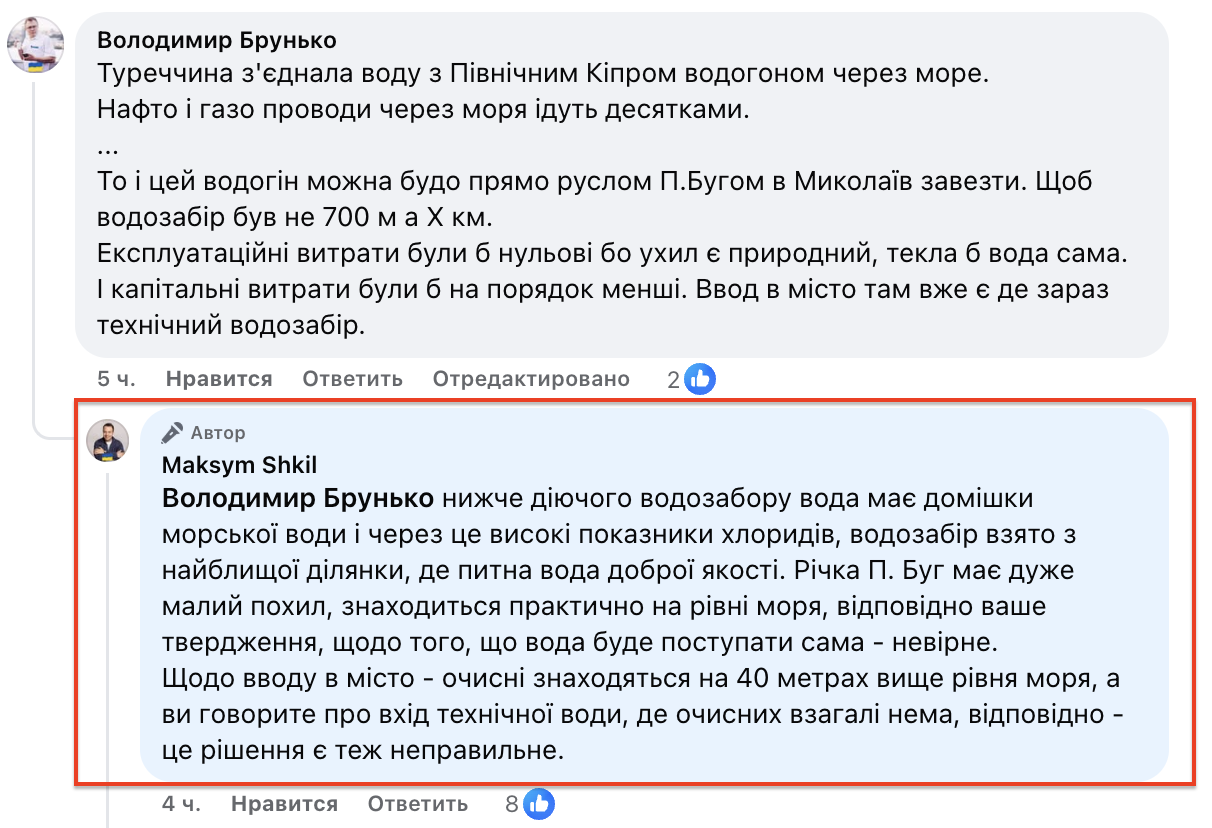Click the reaction count number 2
Screen dimensions: 1212x828
coord(674,379)
